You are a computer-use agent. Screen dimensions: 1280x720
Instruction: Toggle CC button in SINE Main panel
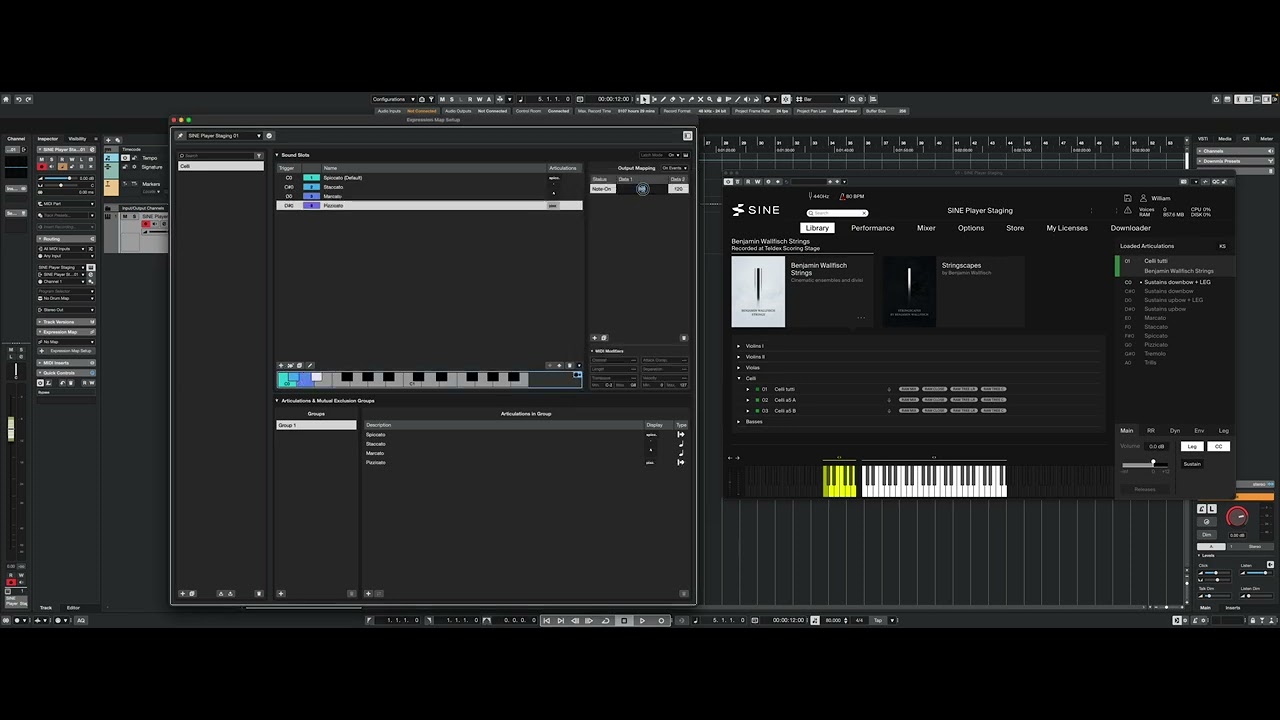tap(1219, 446)
